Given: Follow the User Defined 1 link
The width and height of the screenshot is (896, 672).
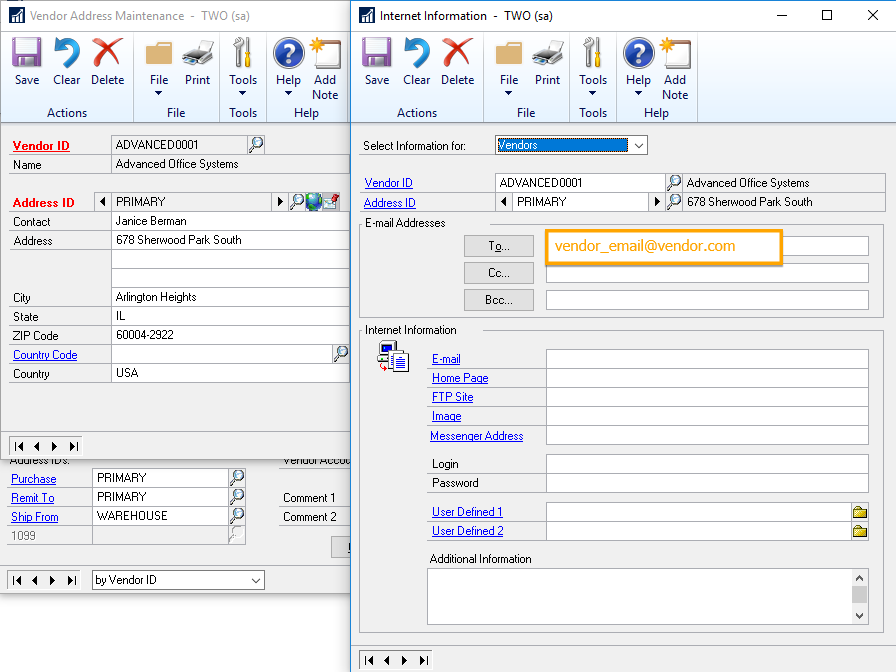Looking at the screenshot, I should pos(467,511).
